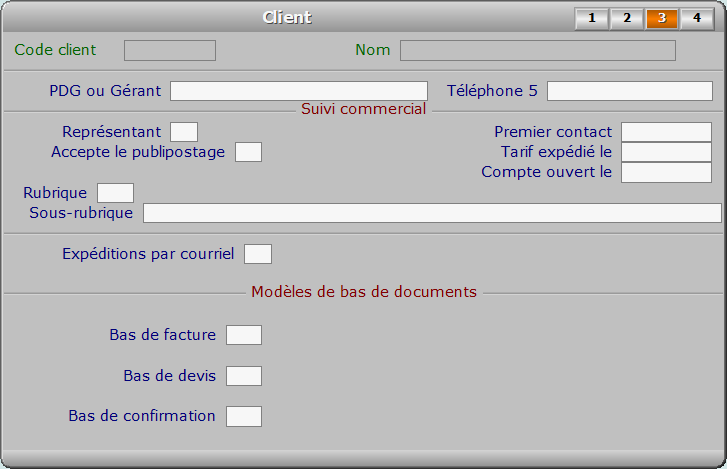Click the Rubrique input box
Screen dimensions: 727x469
115,193
